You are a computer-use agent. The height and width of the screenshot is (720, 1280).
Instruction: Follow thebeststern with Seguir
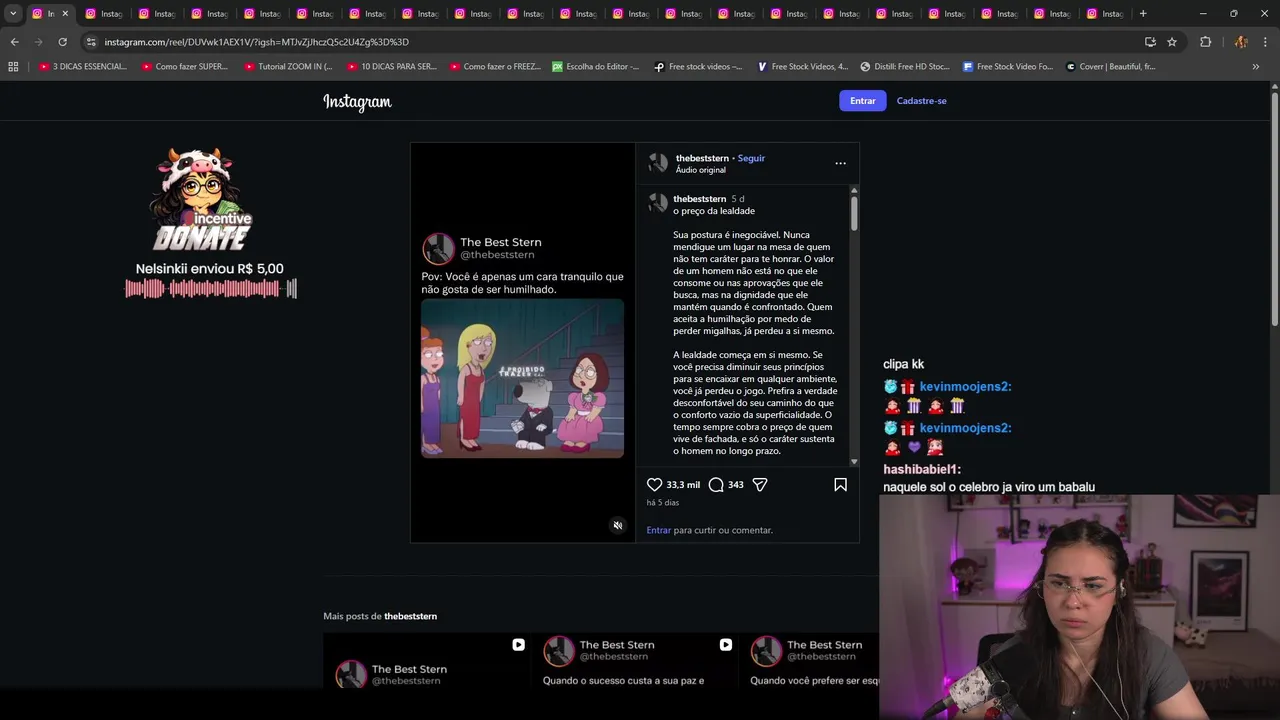pos(751,158)
